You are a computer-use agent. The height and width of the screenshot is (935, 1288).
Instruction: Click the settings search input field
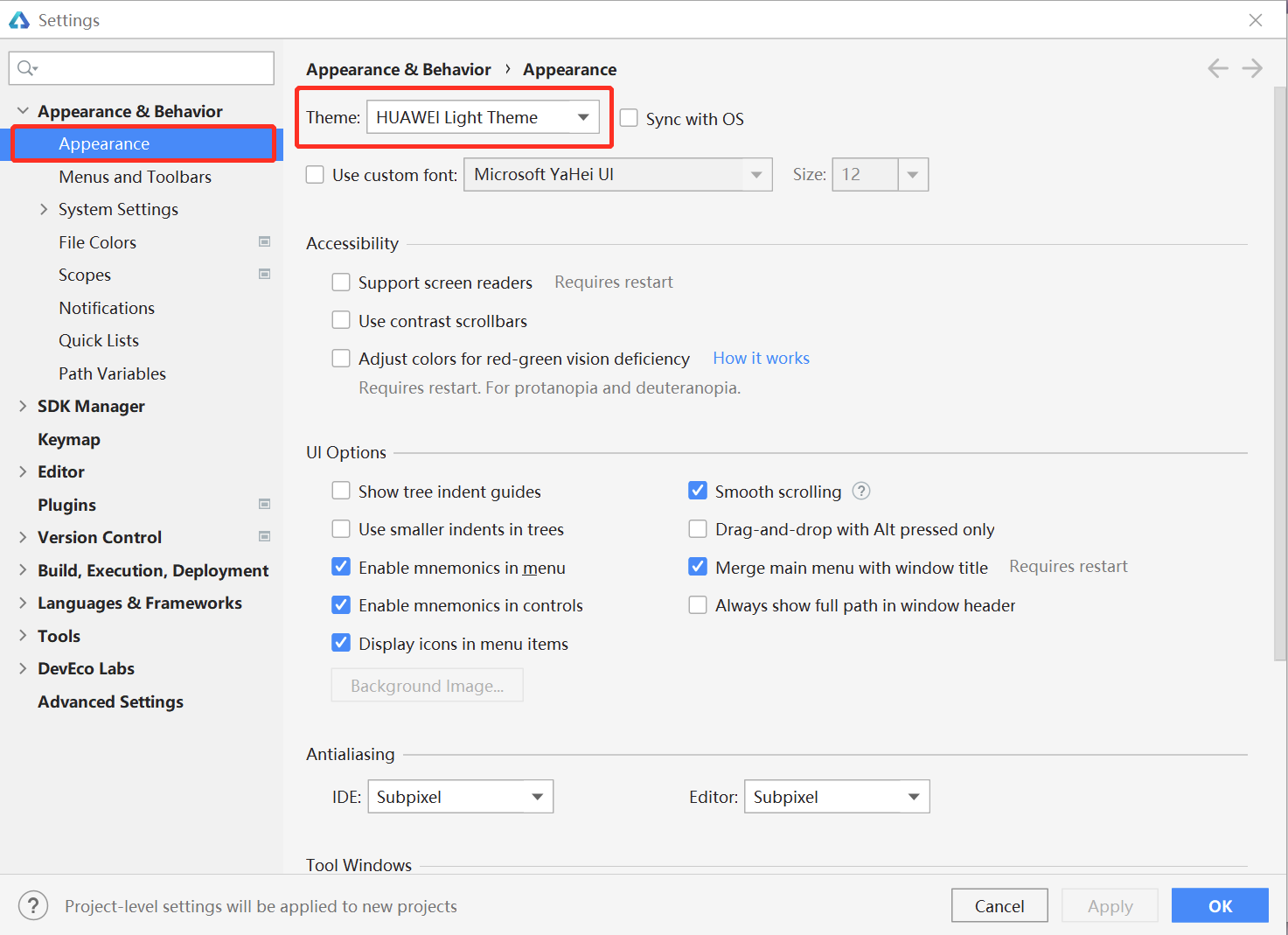(142, 68)
